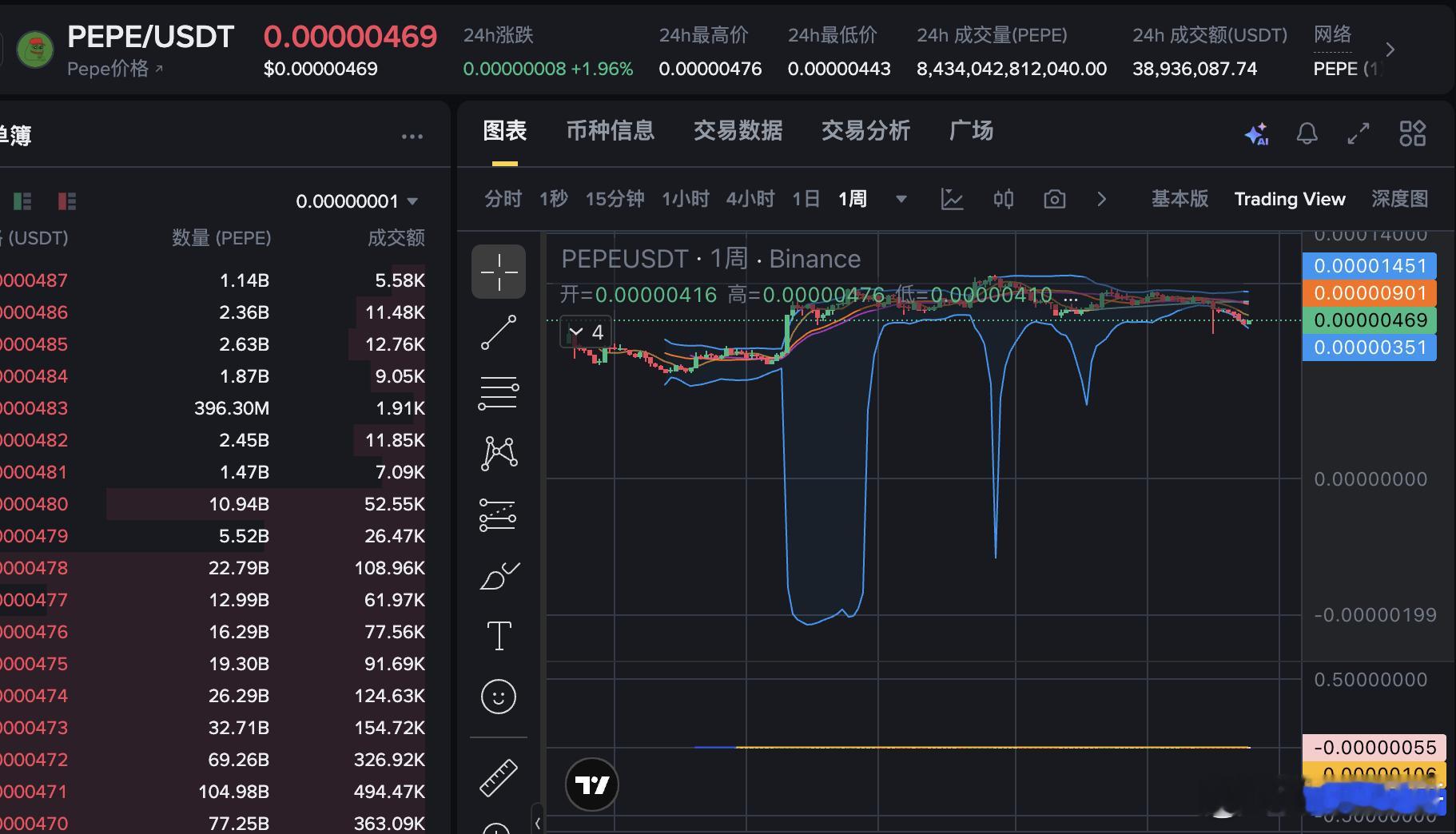Switch to the 交易分析 tab
1456x834 pixels.
[866, 131]
